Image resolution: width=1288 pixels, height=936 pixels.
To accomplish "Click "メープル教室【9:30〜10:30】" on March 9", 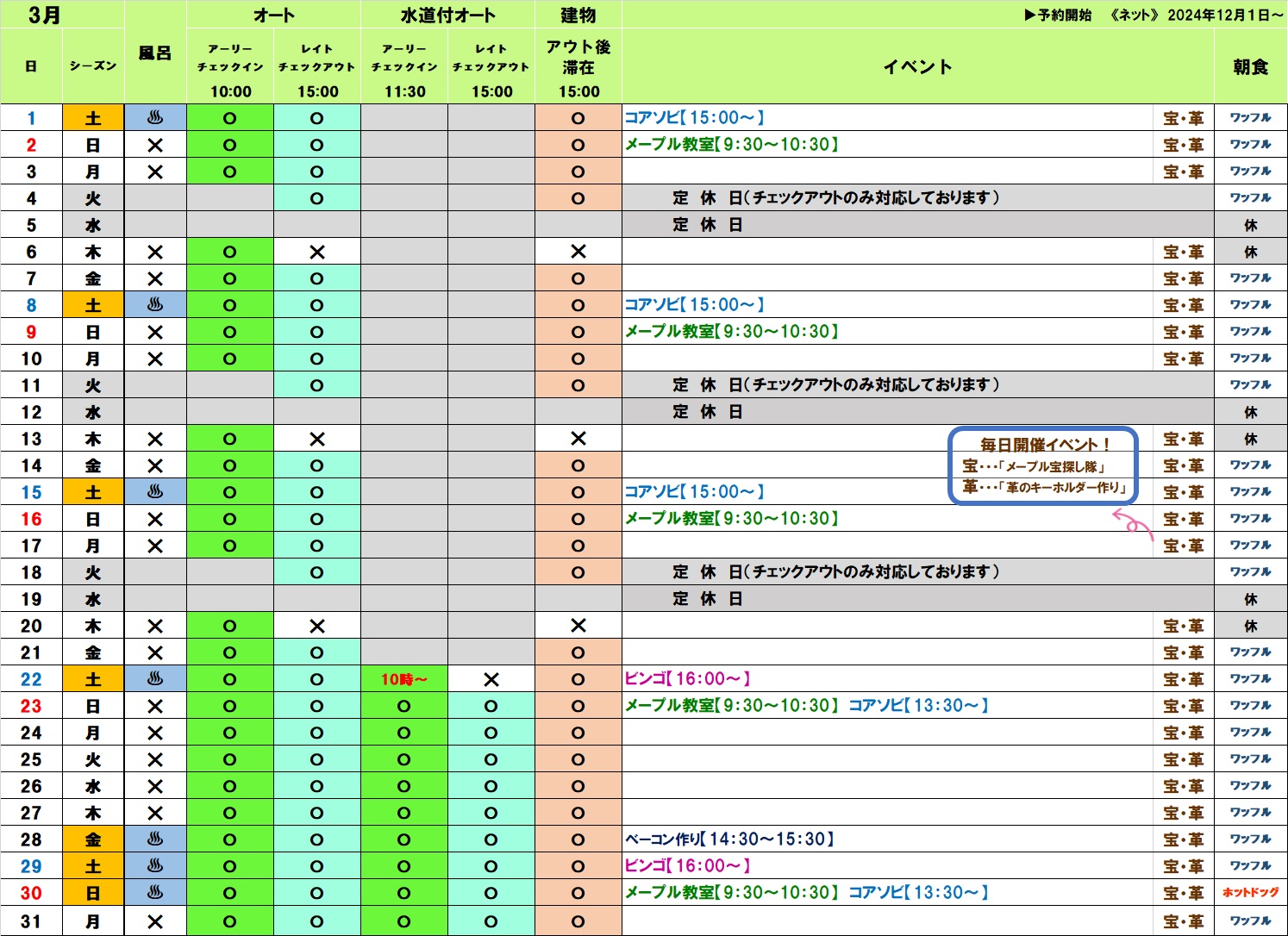I will tap(732, 331).
